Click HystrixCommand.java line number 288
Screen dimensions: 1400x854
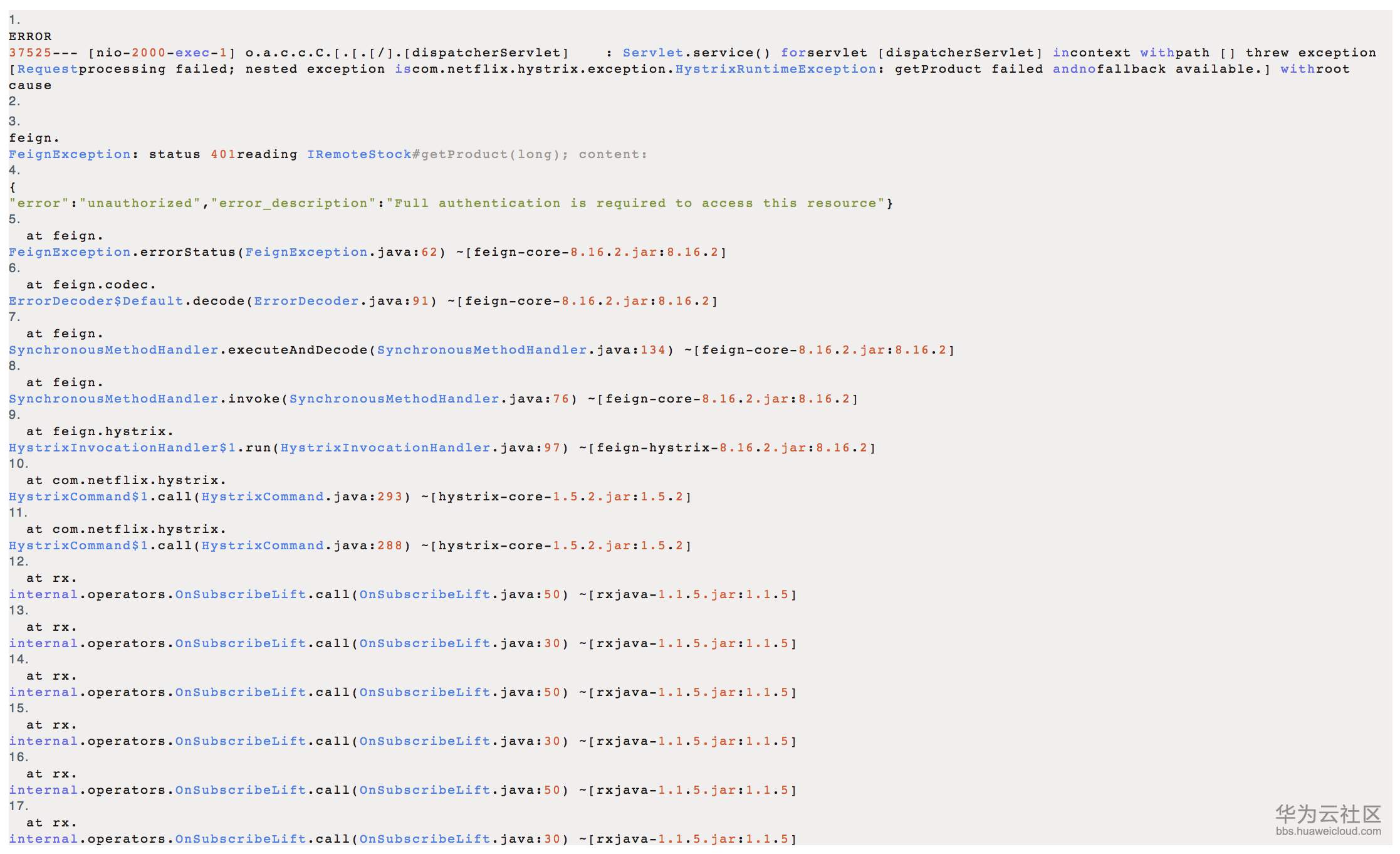pos(389,546)
